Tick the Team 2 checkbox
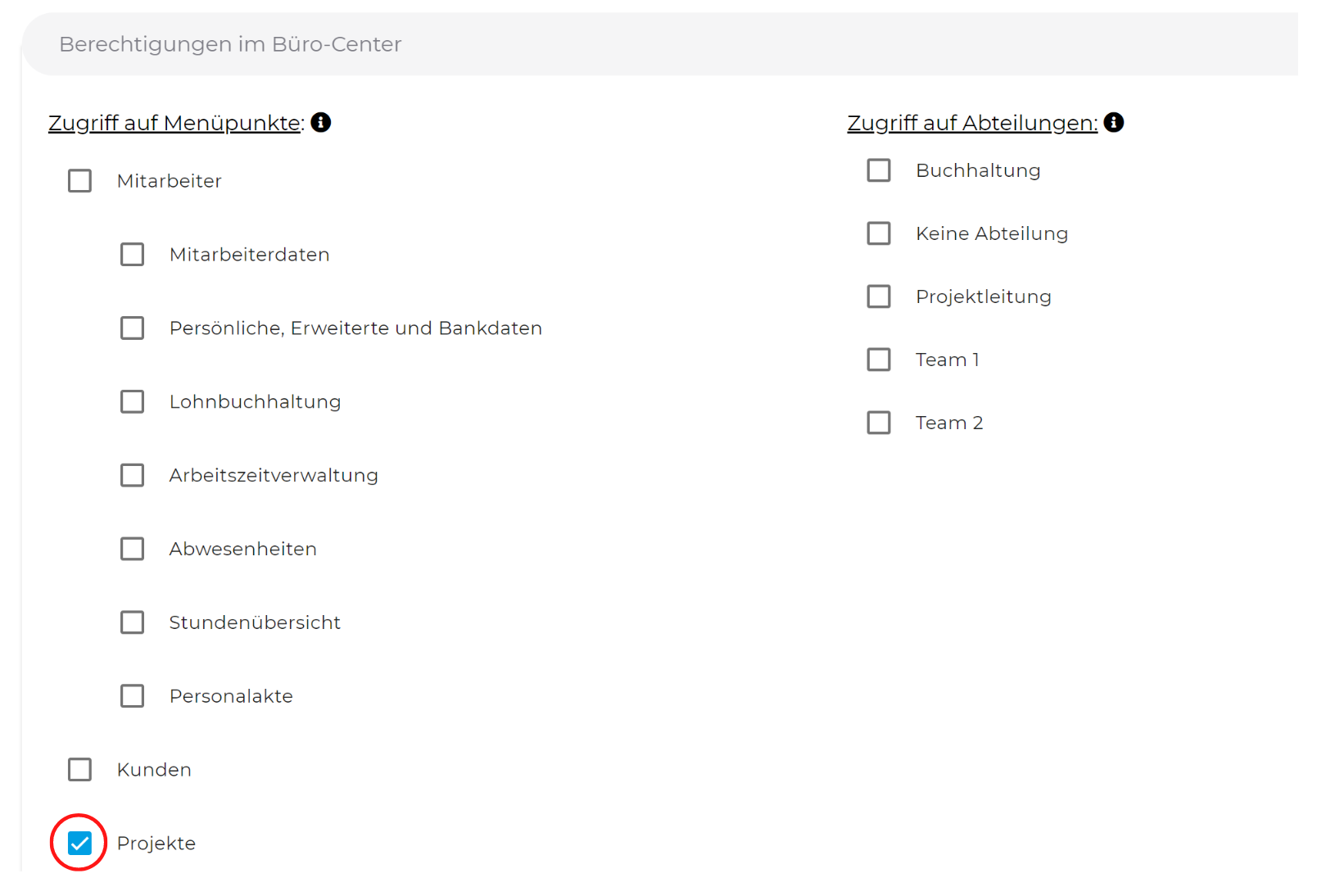Screen dimensions: 1317x896 [x=879, y=423]
